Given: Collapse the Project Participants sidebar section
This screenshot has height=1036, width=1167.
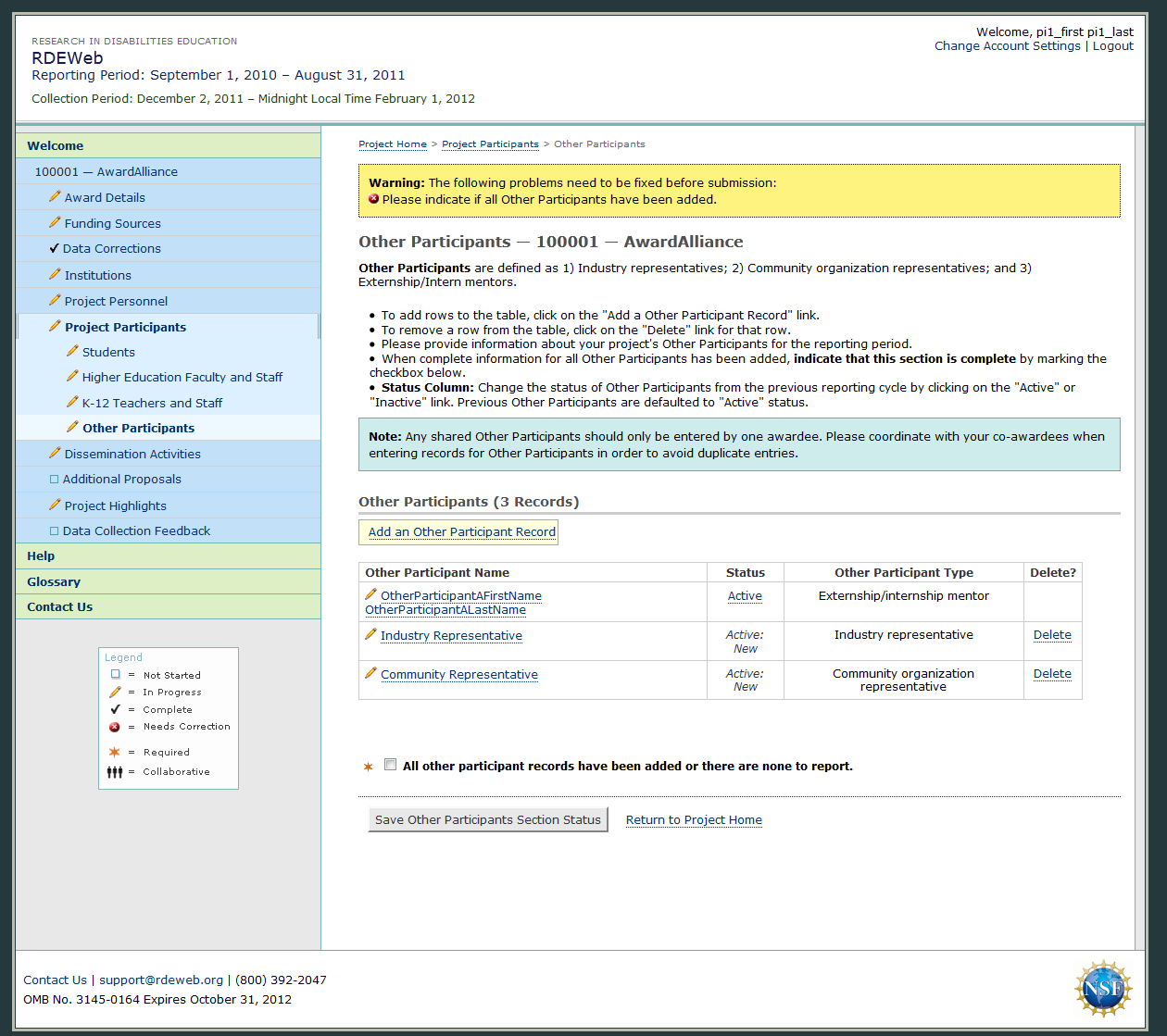Looking at the screenshot, I should 125,327.
